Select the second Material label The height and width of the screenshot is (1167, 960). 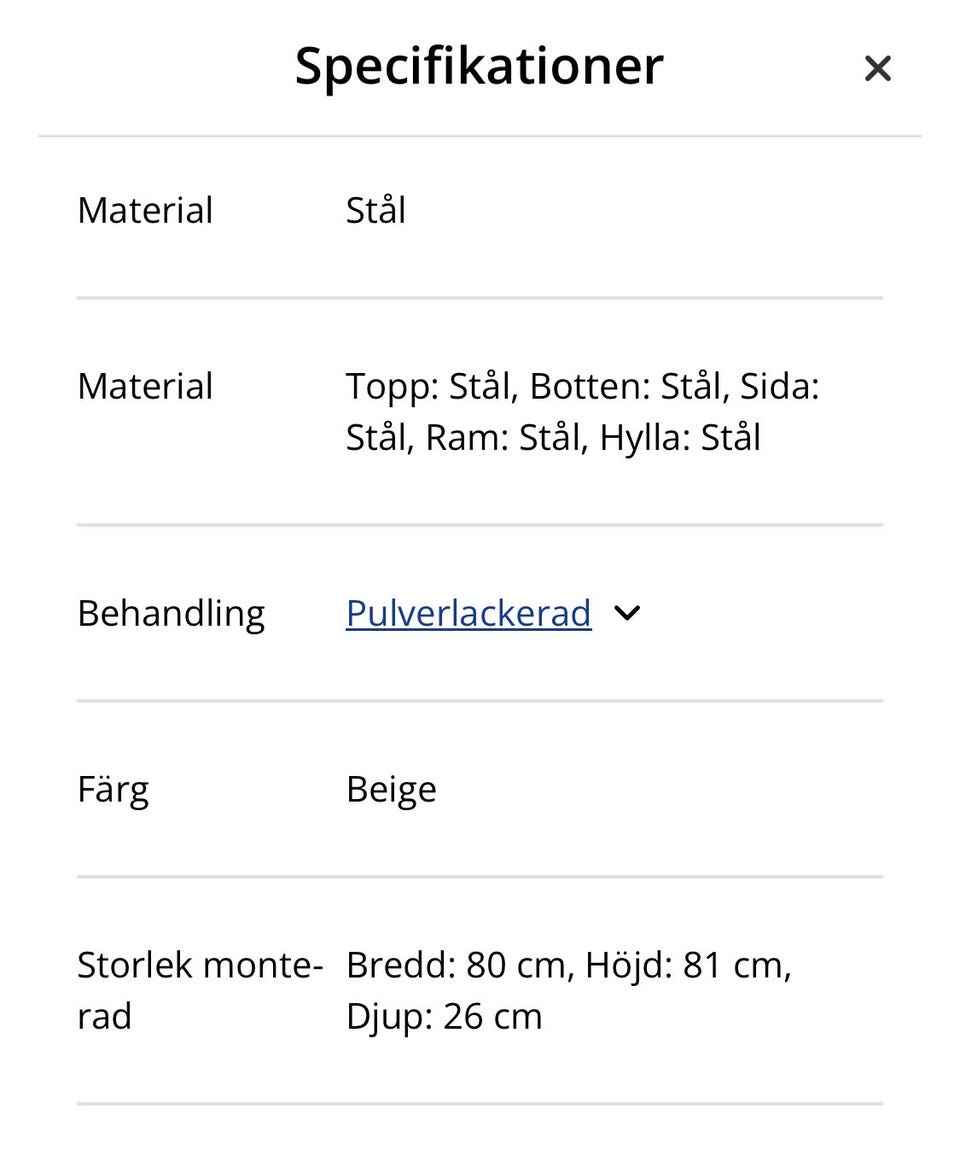(x=145, y=387)
